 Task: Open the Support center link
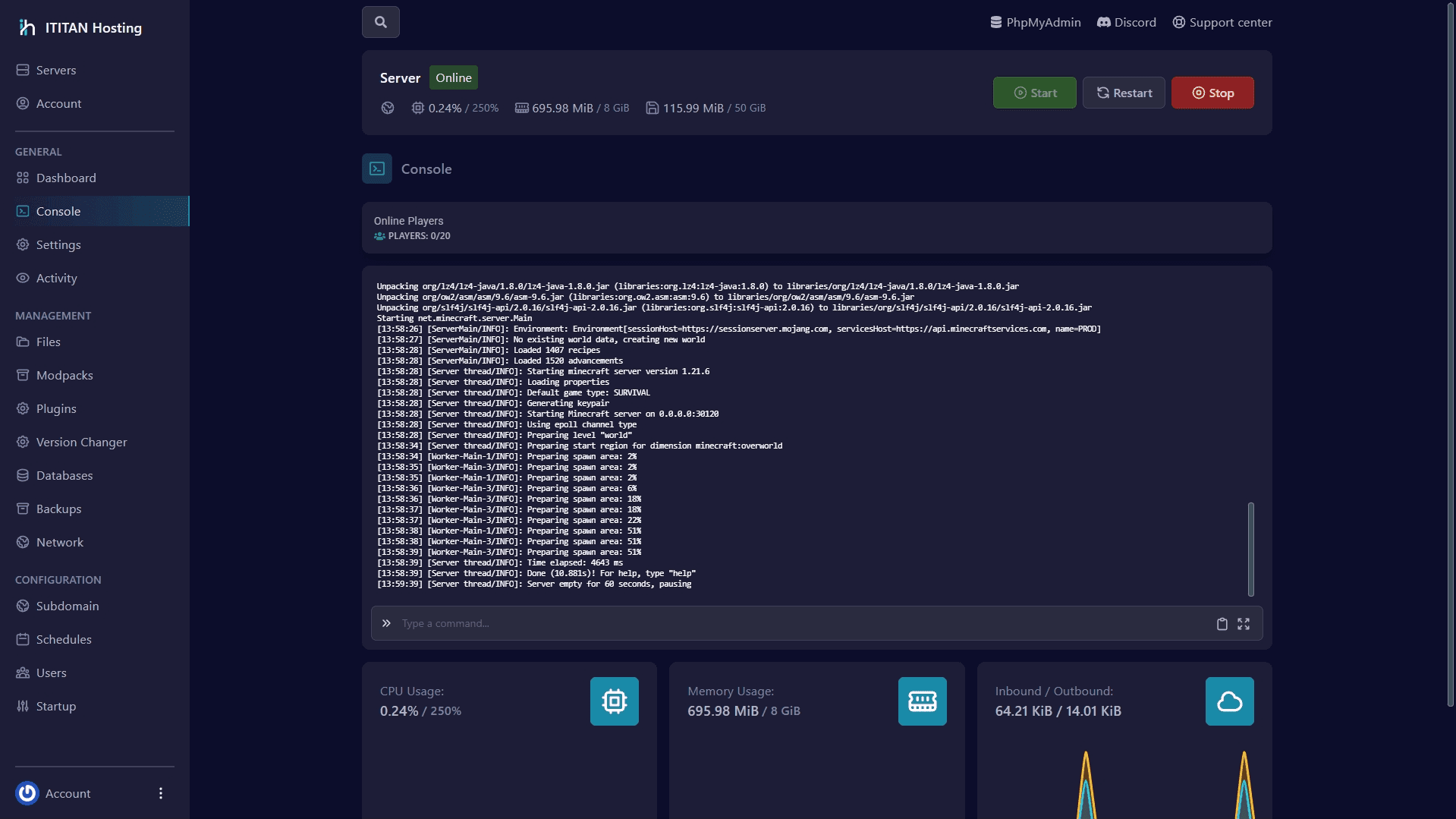point(1222,22)
